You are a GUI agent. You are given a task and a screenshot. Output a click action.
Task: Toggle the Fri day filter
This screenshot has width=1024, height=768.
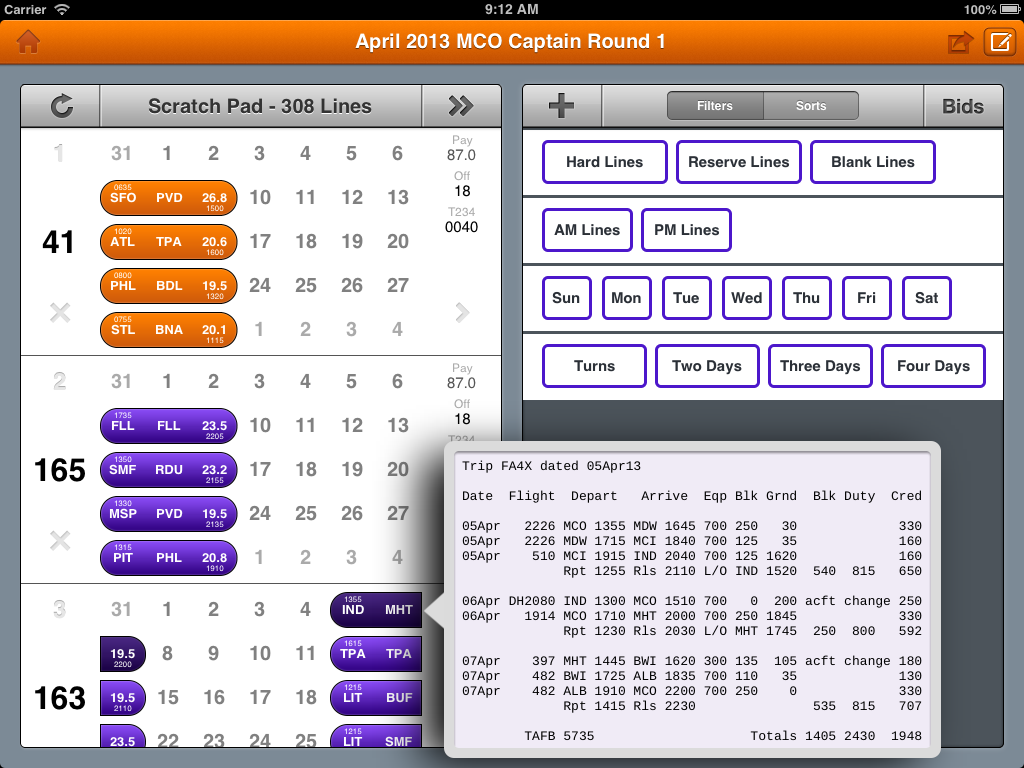[x=867, y=298]
